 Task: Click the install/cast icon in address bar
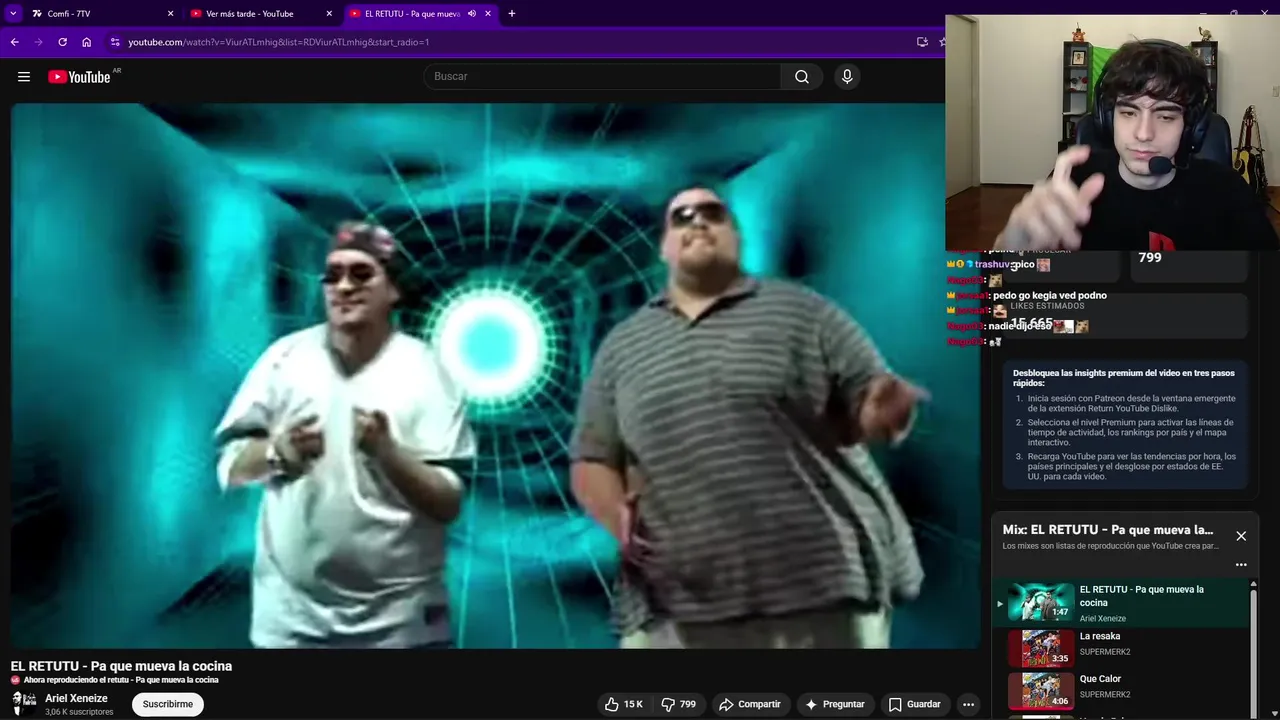pos(922,42)
